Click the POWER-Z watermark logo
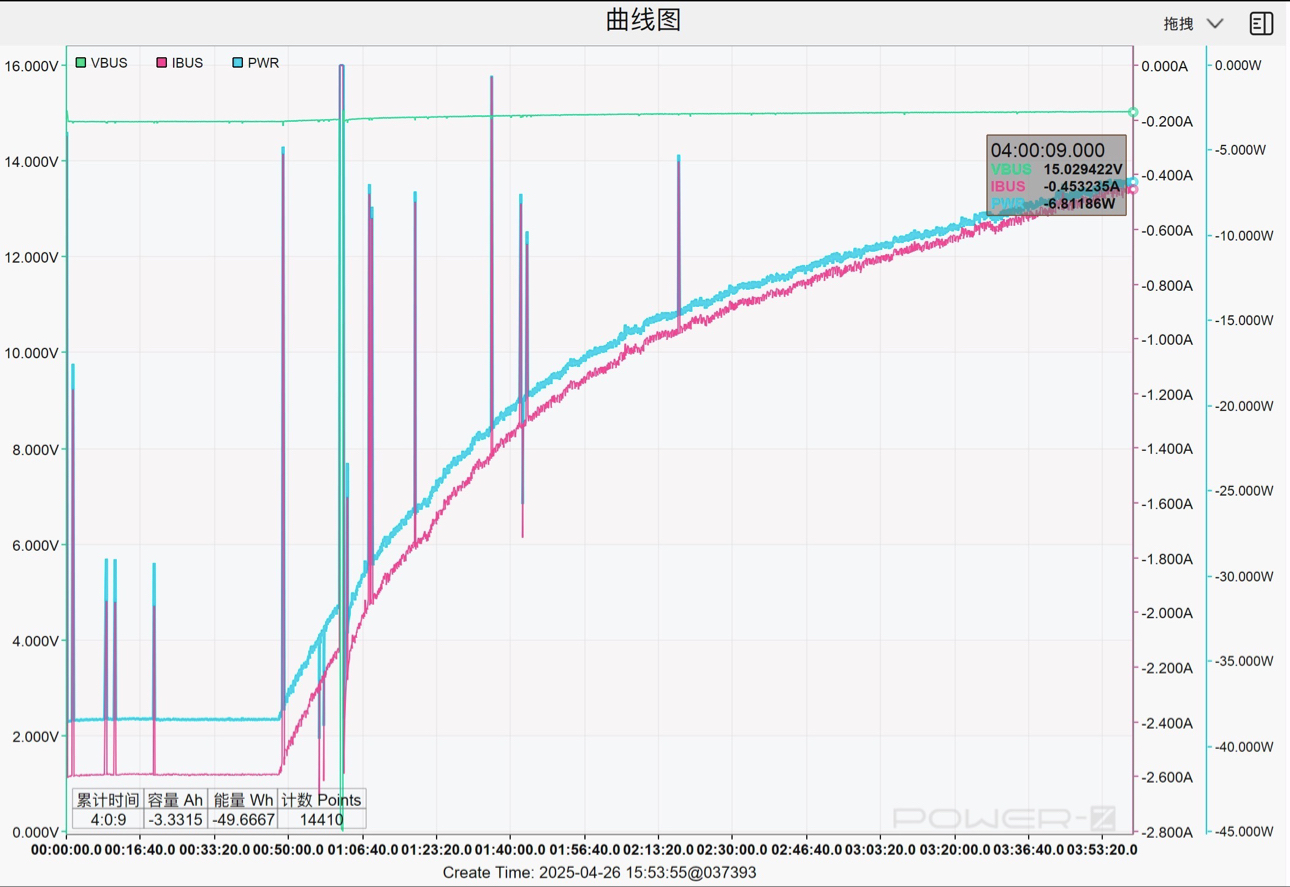1290x887 pixels. [x=1003, y=818]
